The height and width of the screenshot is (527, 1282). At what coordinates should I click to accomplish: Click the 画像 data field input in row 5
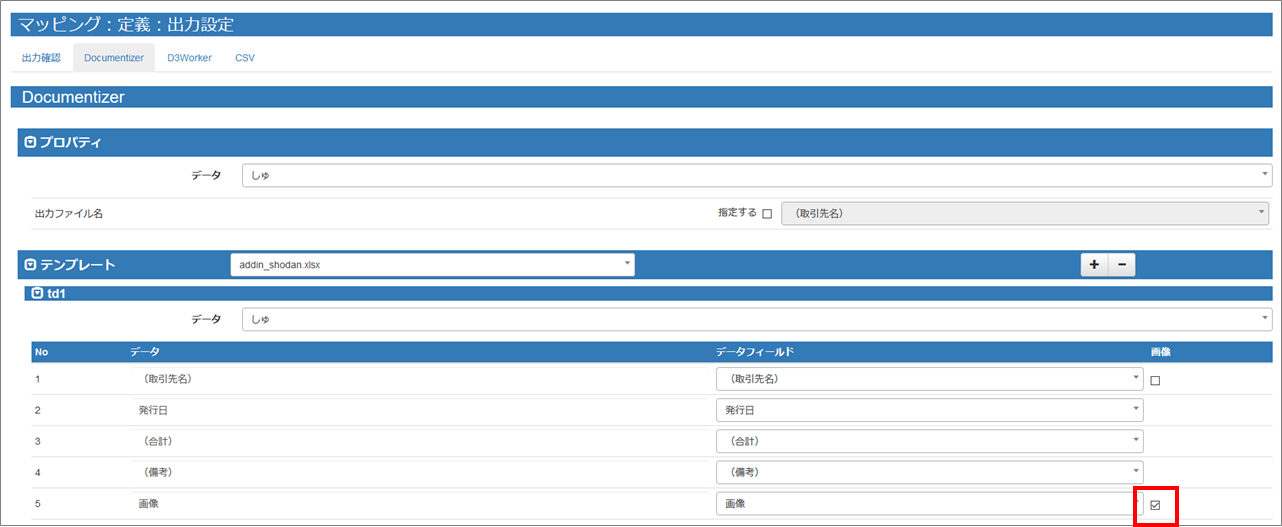pyautogui.click(x=929, y=504)
